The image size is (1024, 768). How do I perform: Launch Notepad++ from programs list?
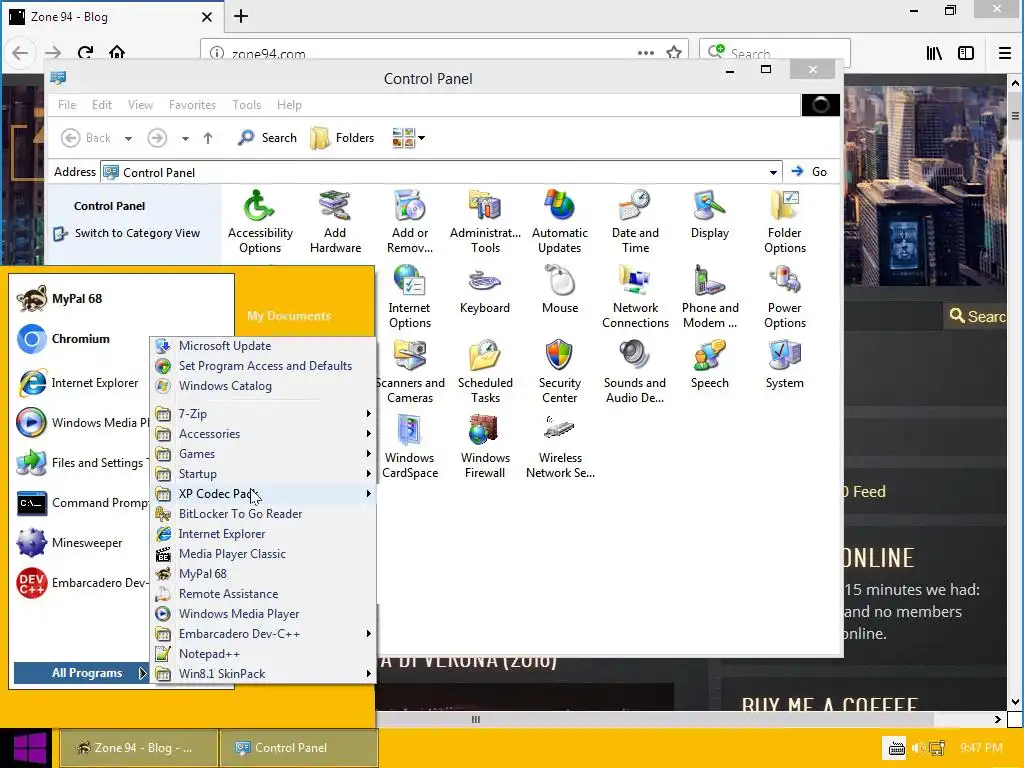pos(264,654)
